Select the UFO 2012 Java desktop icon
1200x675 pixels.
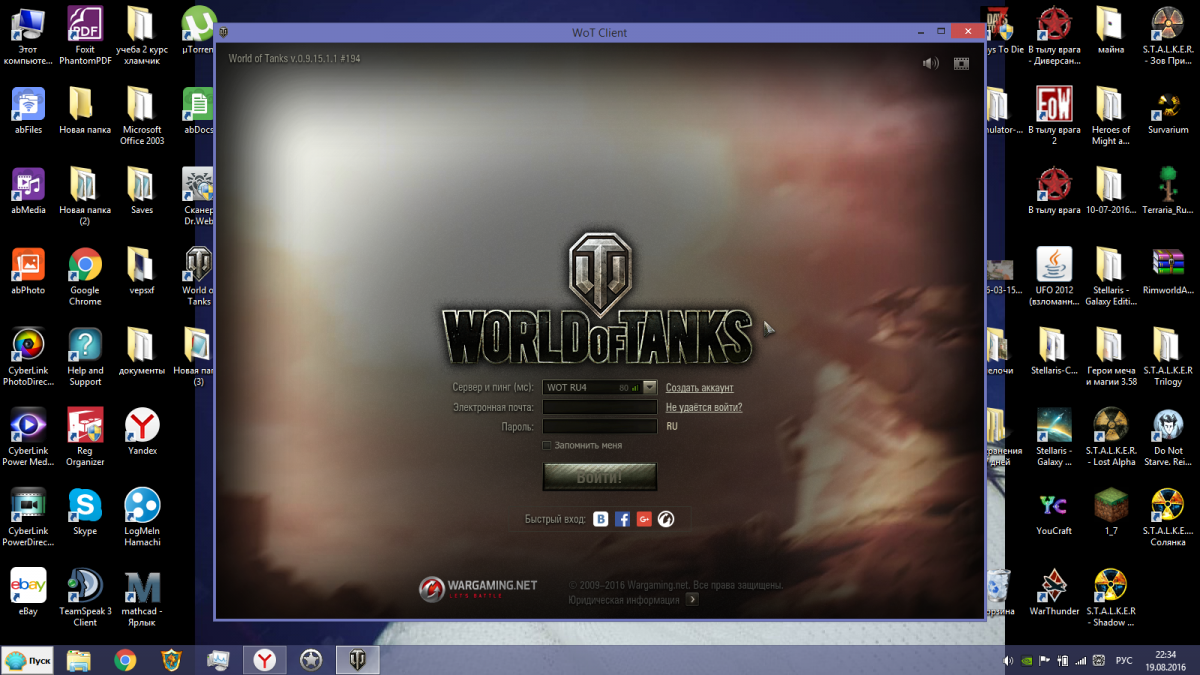(x=1054, y=277)
